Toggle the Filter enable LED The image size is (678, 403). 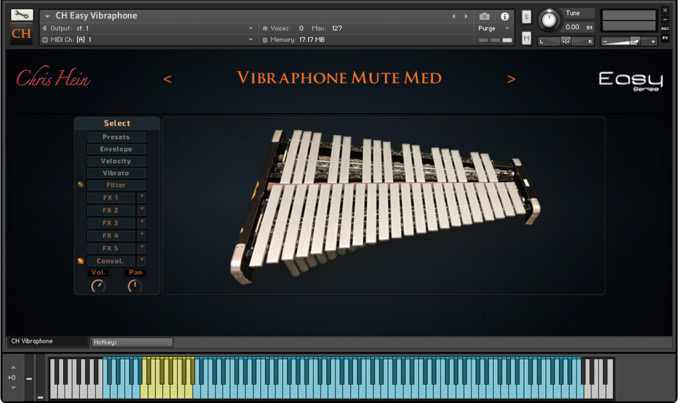click(x=80, y=185)
